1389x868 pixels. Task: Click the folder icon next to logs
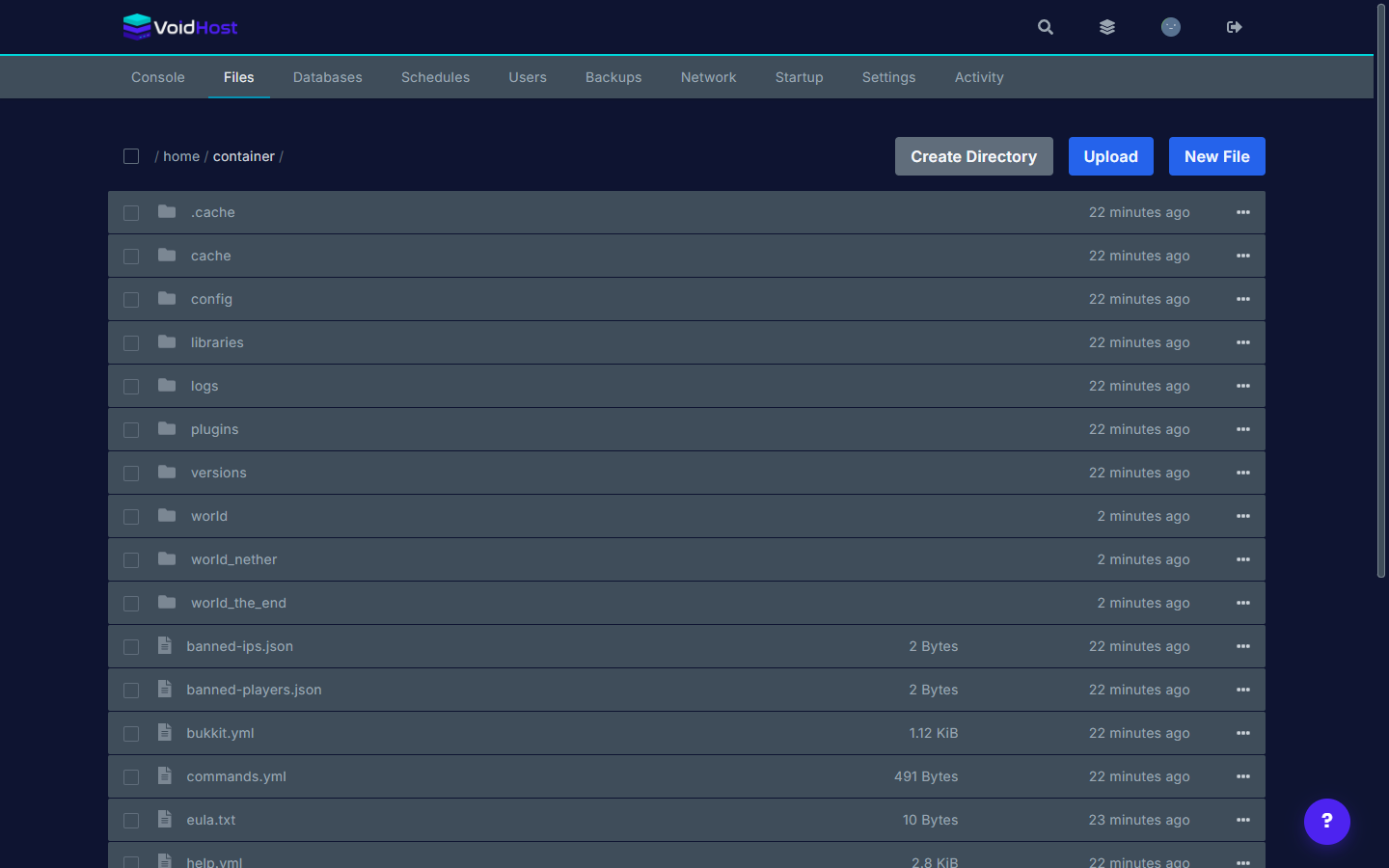click(x=167, y=385)
